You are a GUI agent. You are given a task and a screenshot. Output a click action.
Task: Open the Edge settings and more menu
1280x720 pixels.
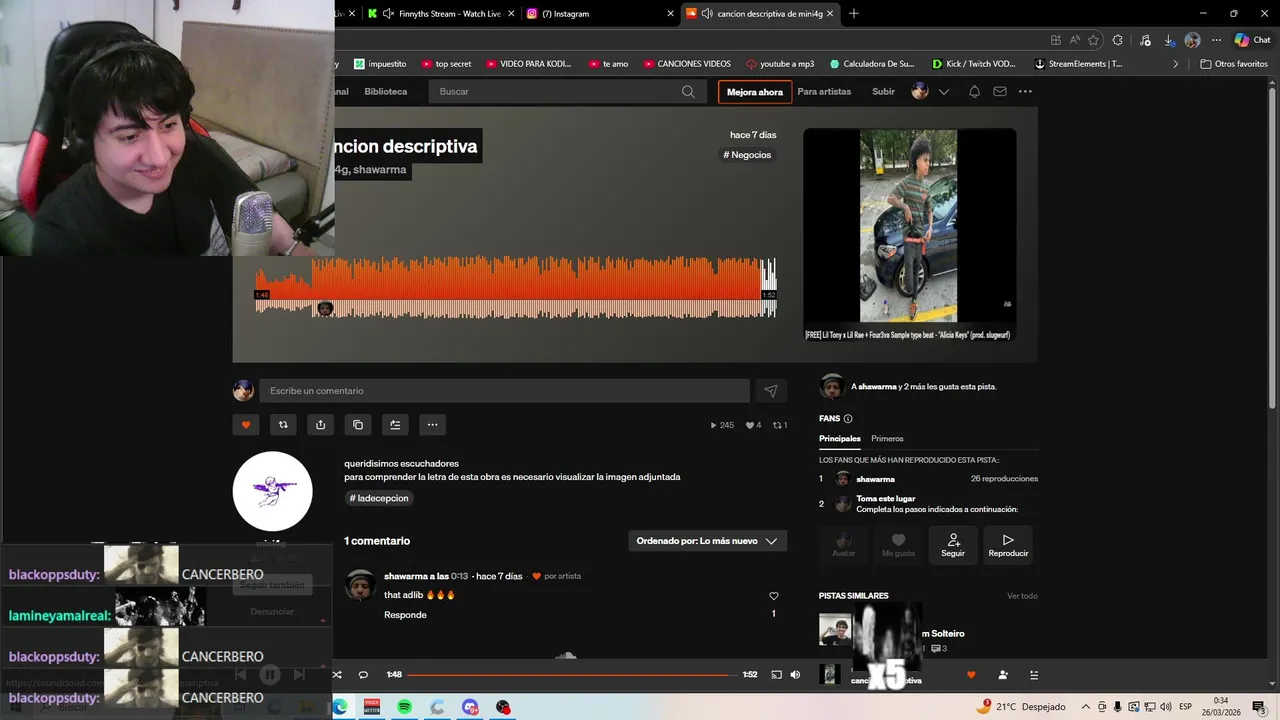tap(1216, 40)
